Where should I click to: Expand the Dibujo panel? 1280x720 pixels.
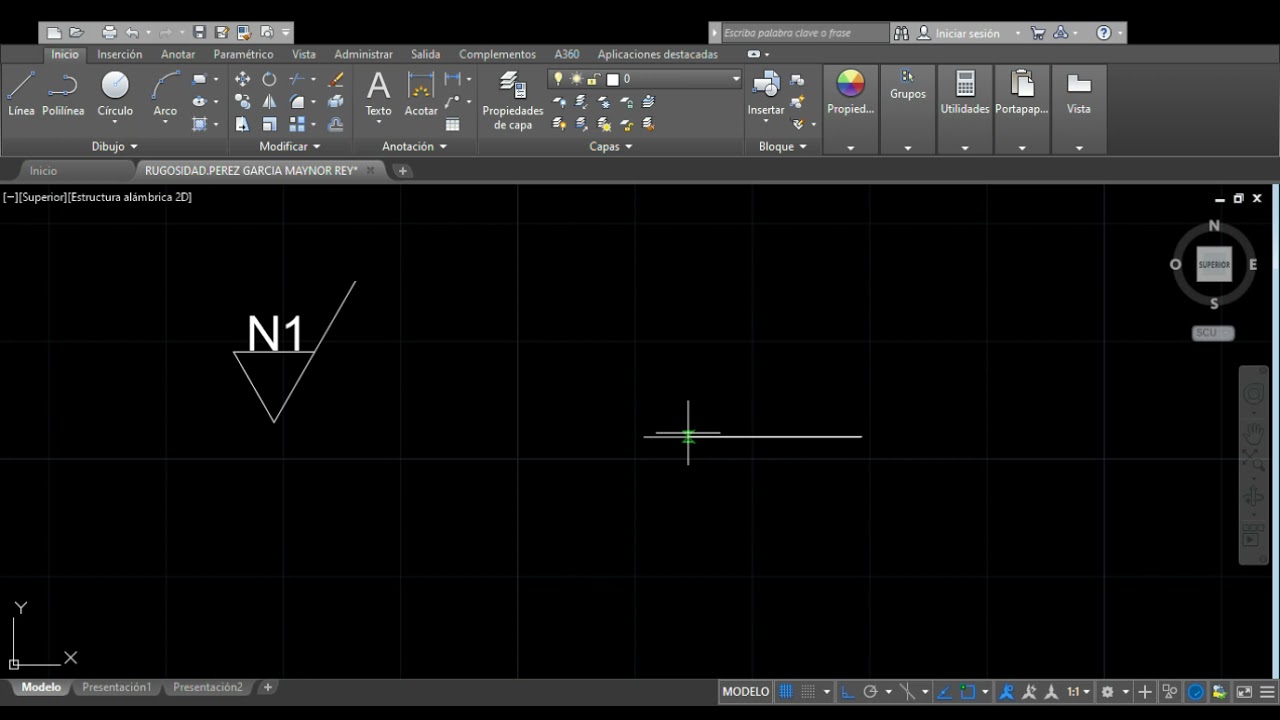click(x=115, y=146)
